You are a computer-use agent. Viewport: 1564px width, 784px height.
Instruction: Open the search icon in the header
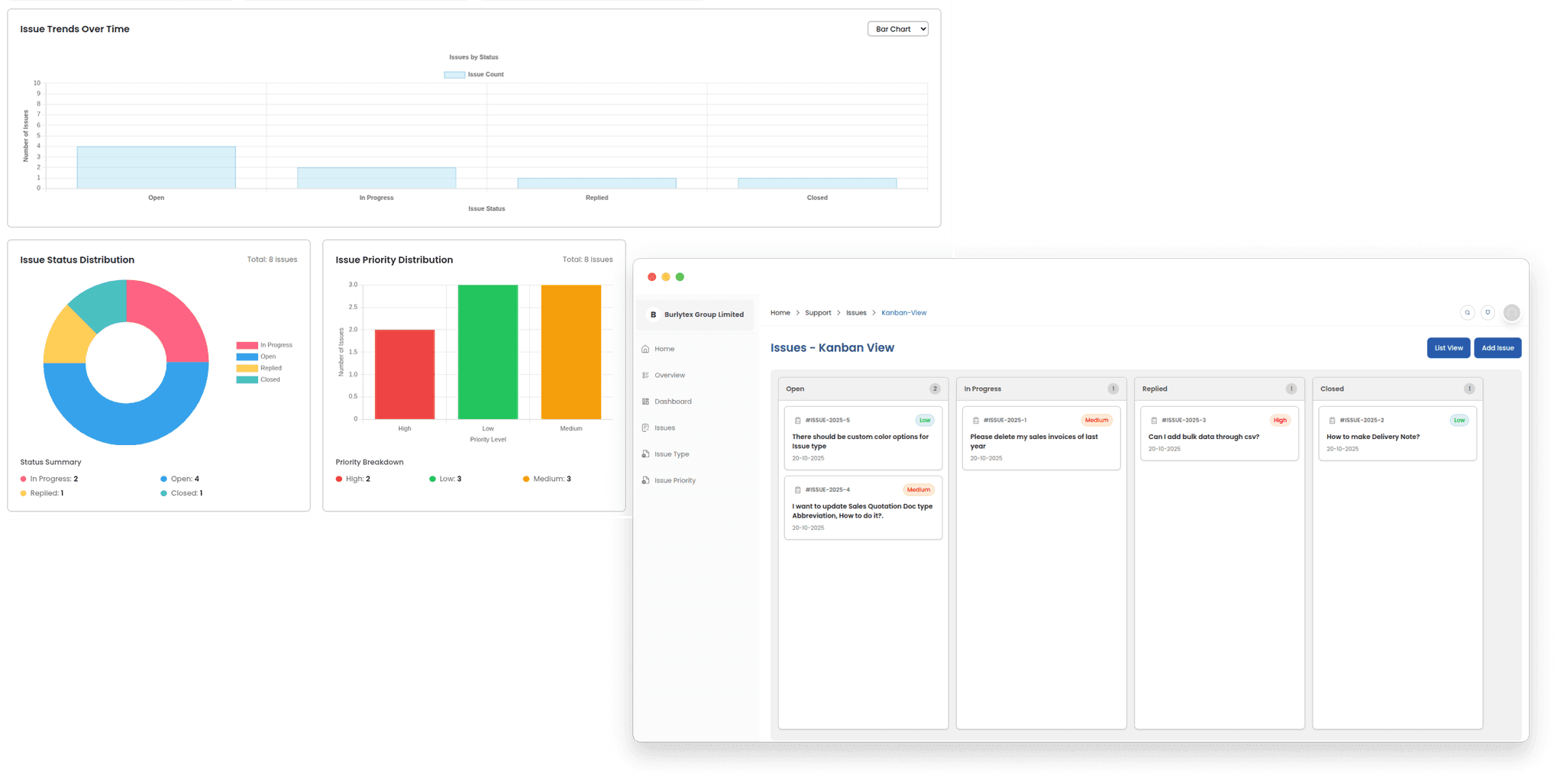[1467, 312]
